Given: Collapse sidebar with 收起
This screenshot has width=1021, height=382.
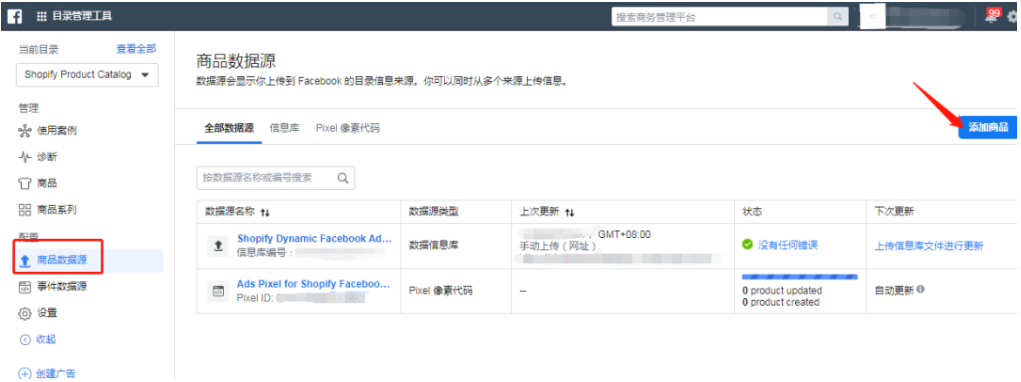Looking at the screenshot, I should 38,339.
